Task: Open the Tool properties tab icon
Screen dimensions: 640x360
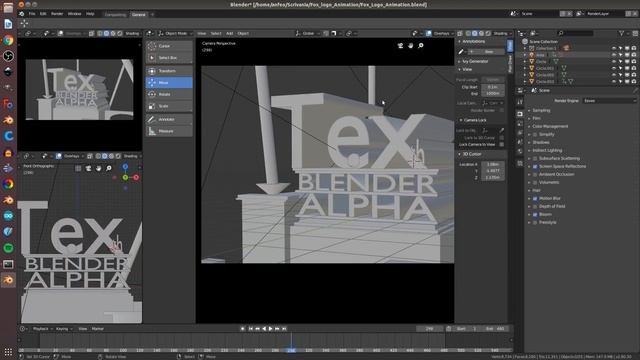Action: click(520, 102)
